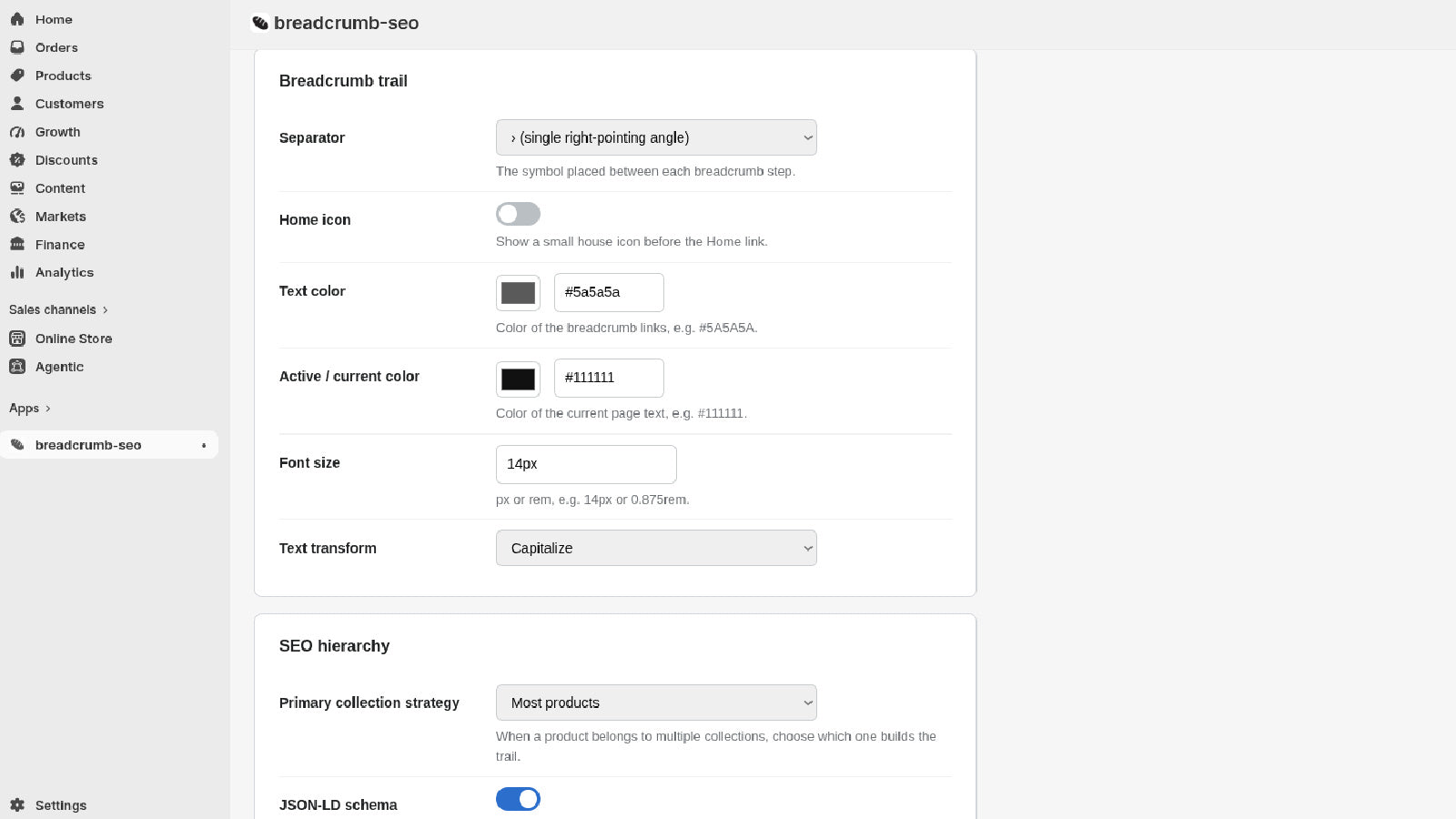This screenshot has width=1456, height=819.
Task: Click the breadcrumb-seo page title text
Action: click(347, 24)
